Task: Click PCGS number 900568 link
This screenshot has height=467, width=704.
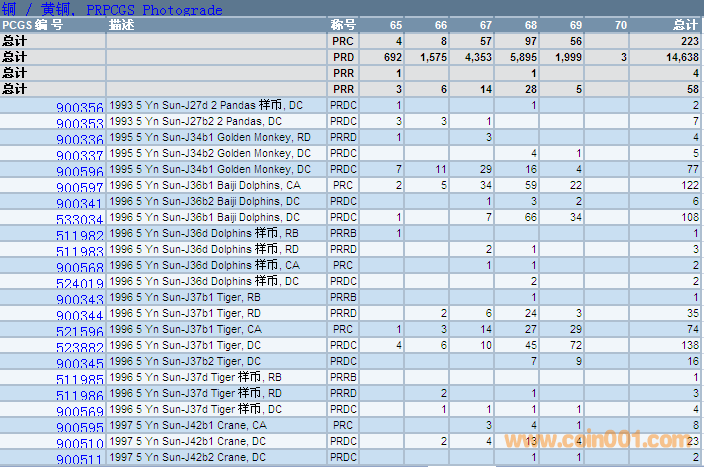Action: tap(78, 267)
